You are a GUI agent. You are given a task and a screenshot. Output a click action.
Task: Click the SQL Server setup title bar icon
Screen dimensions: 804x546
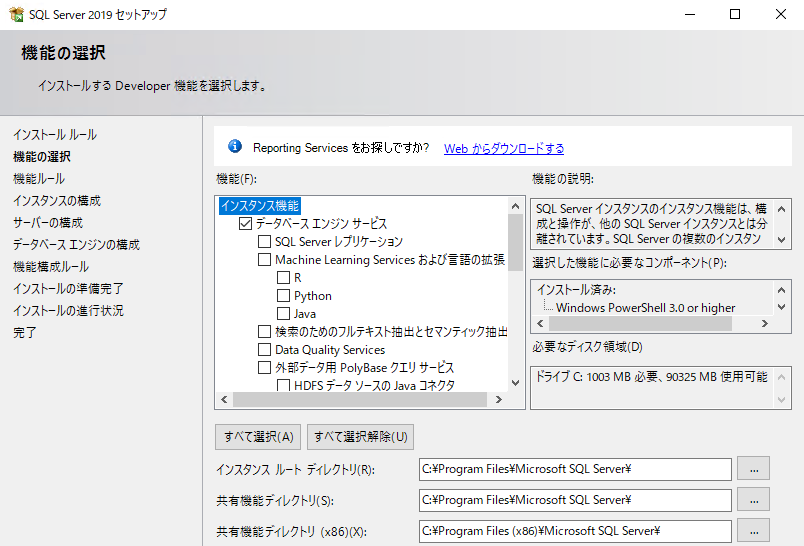tap(14, 14)
